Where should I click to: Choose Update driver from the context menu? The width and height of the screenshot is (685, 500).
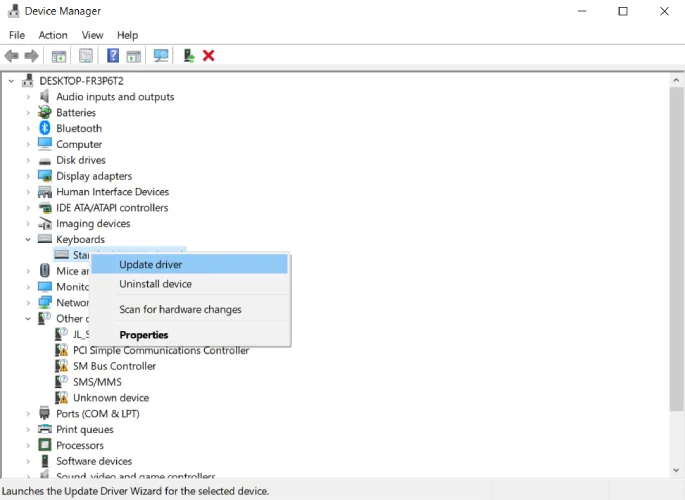click(x=150, y=265)
